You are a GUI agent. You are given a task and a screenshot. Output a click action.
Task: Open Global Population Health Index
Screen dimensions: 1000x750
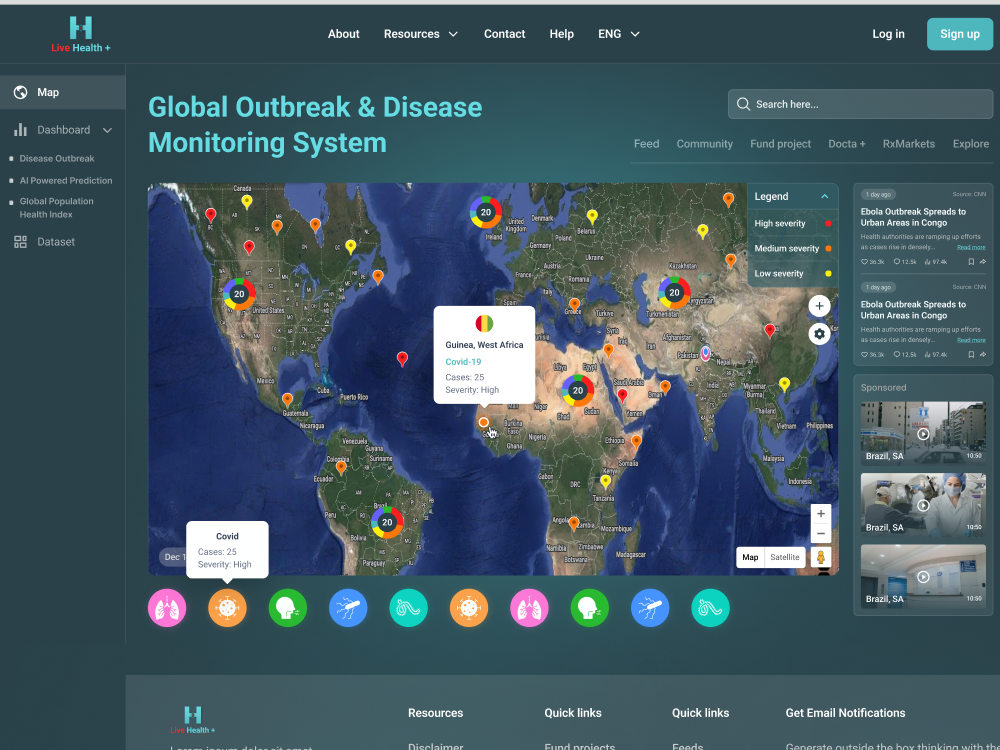pyautogui.click(x=56, y=208)
